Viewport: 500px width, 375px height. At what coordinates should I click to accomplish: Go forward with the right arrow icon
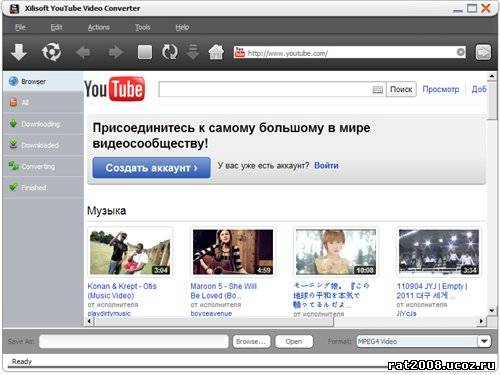pyautogui.click(x=115, y=52)
